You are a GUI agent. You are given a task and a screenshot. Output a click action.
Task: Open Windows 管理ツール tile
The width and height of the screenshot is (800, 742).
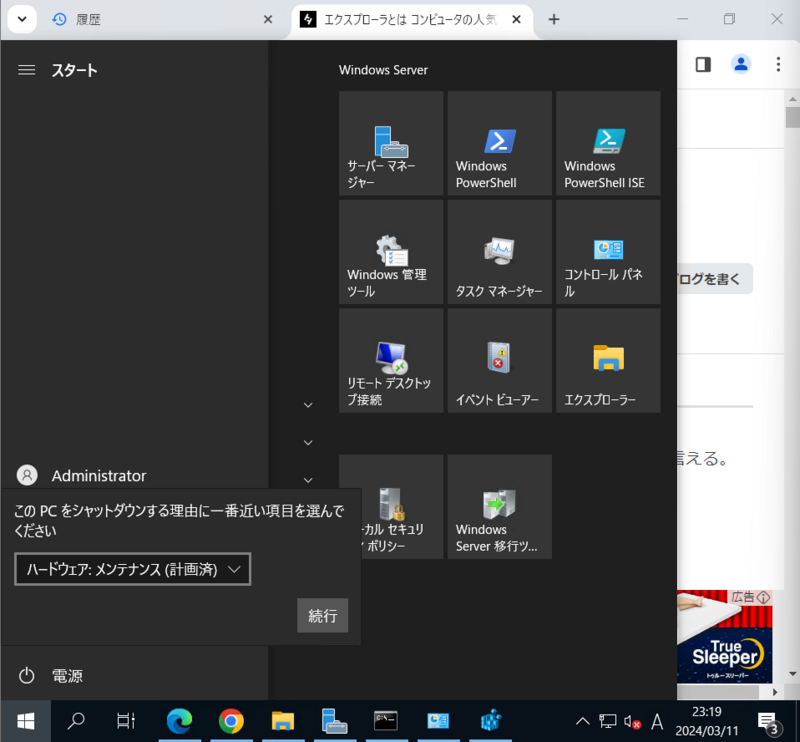pyautogui.click(x=391, y=252)
